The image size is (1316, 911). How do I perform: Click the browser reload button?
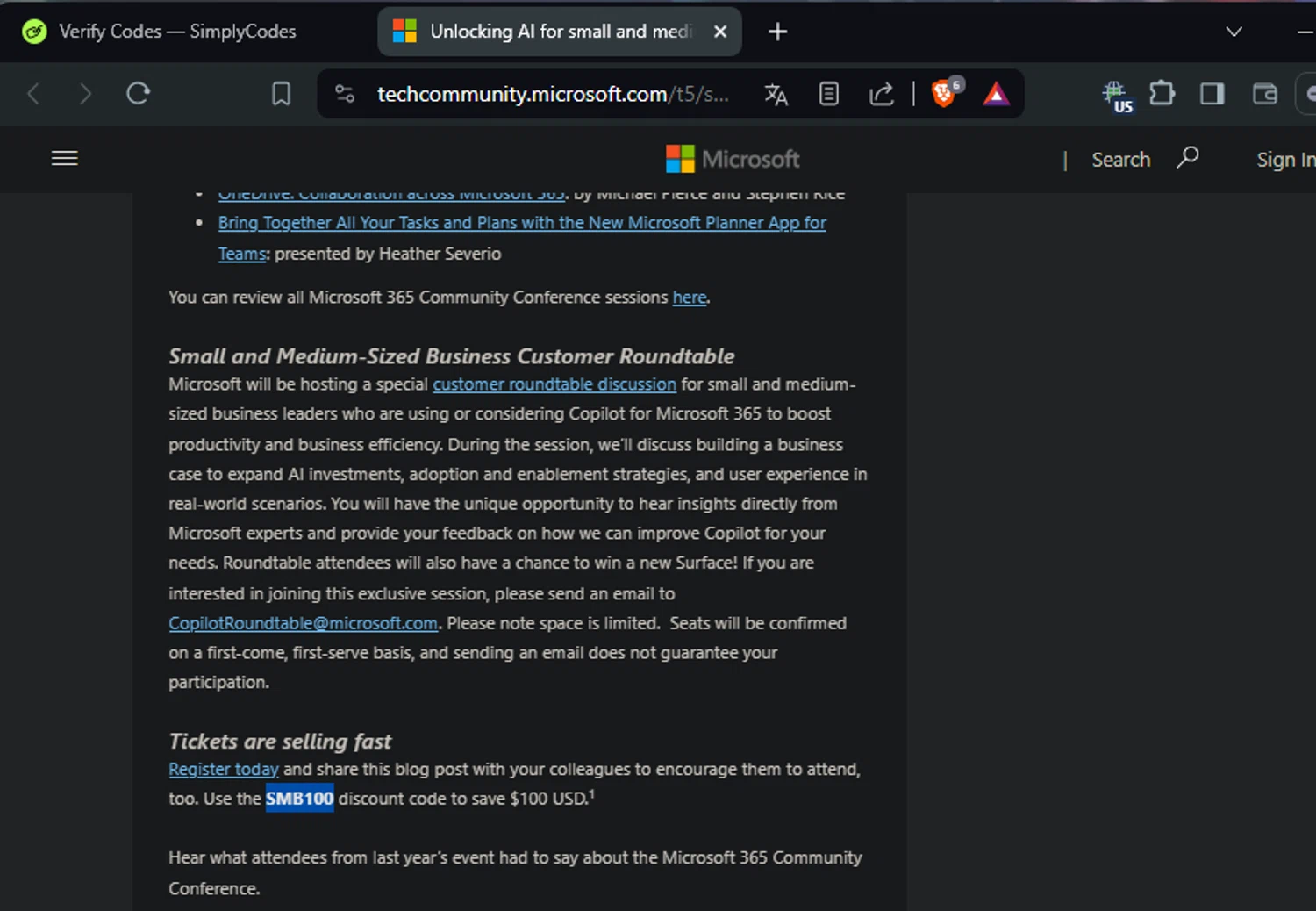coord(138,93)
